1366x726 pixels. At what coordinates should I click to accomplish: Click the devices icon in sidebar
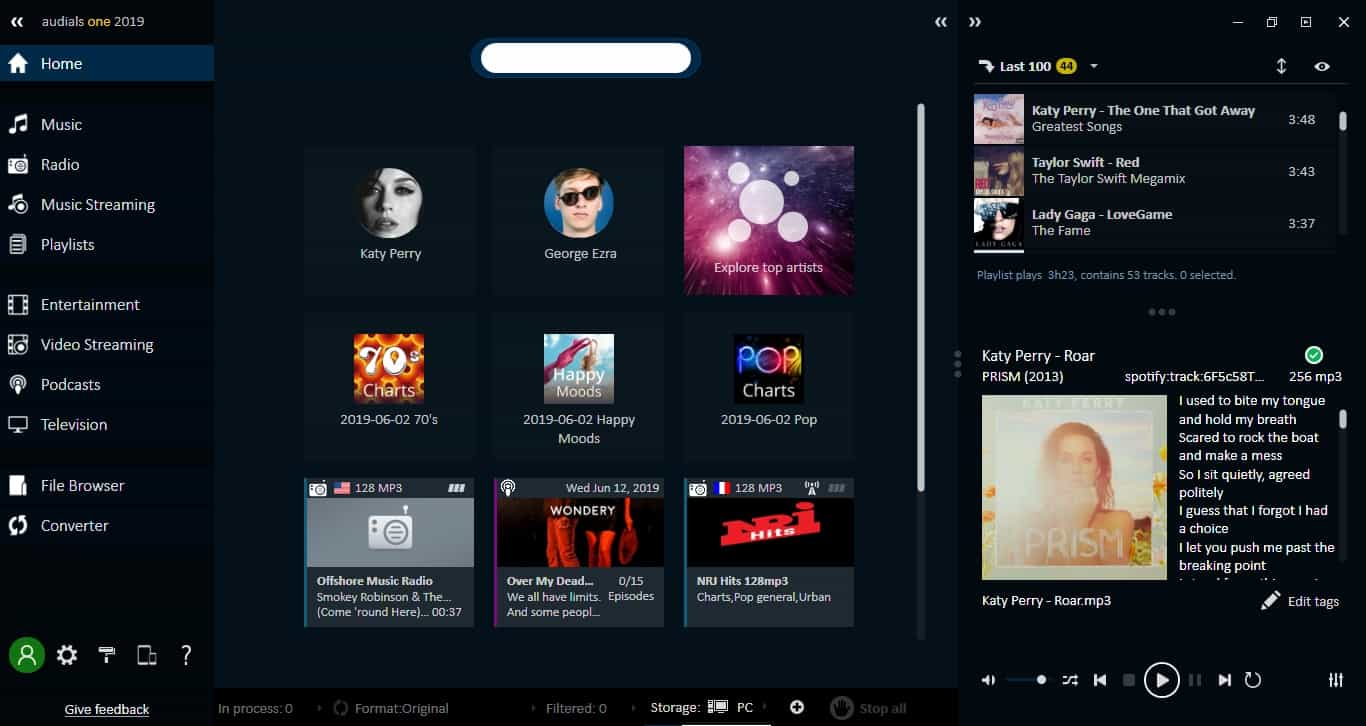point(147,655)
